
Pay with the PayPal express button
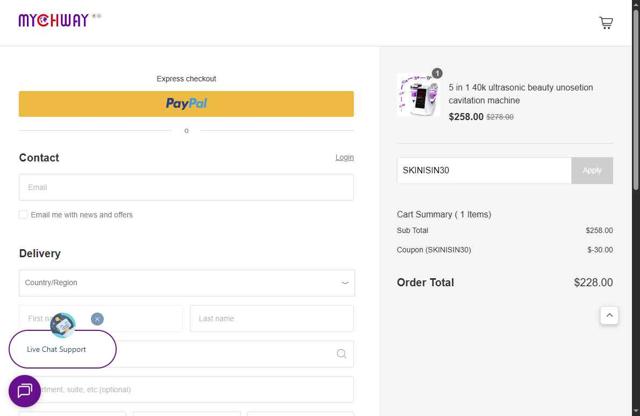point(186,104)
